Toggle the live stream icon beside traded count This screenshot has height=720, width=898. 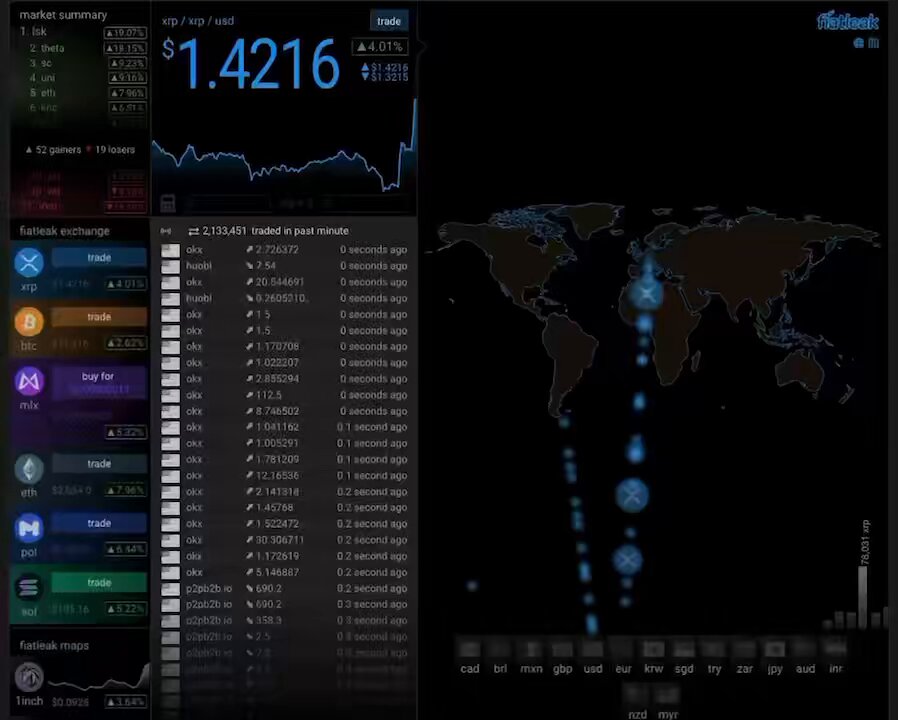click(166, 231)
